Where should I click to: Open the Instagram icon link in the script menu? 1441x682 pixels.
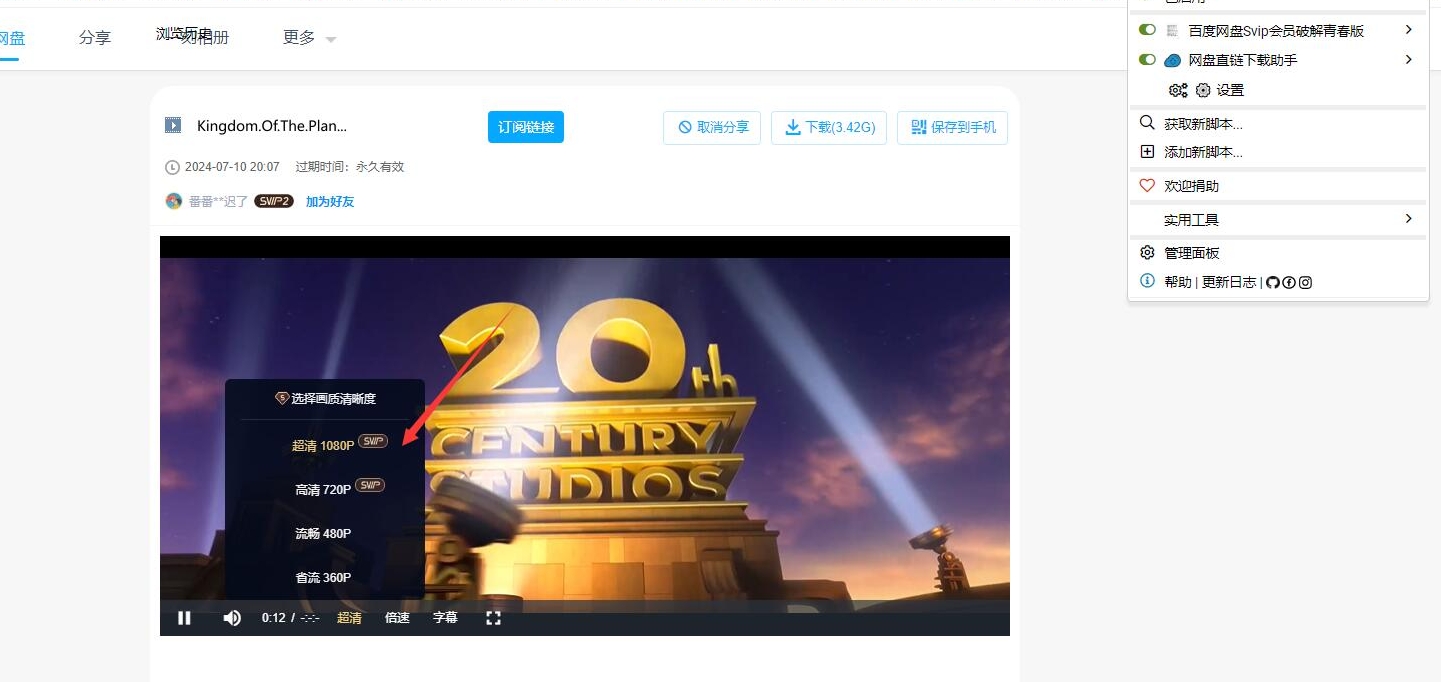[x=1305, y=282]
